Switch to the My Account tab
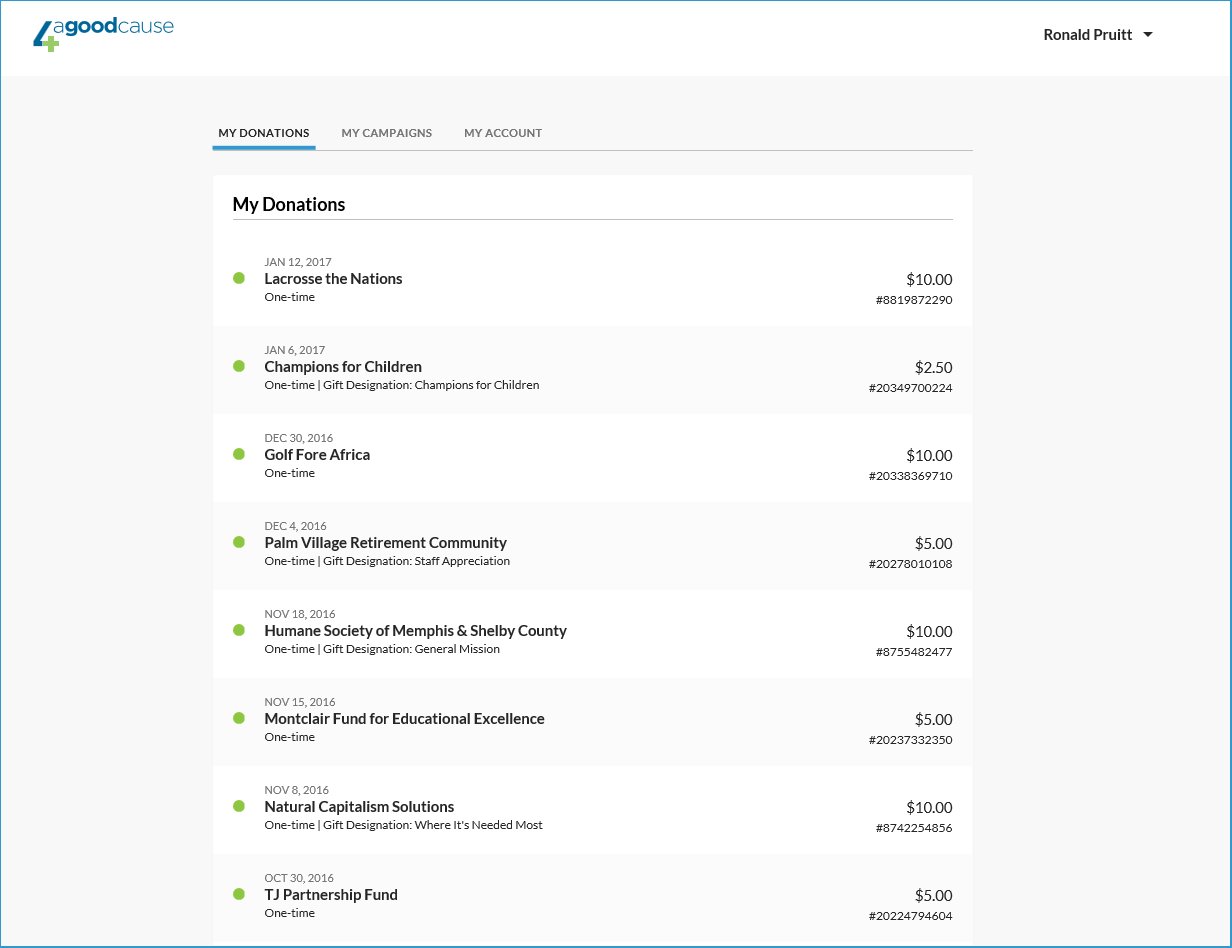 click(x=502, y=133)
